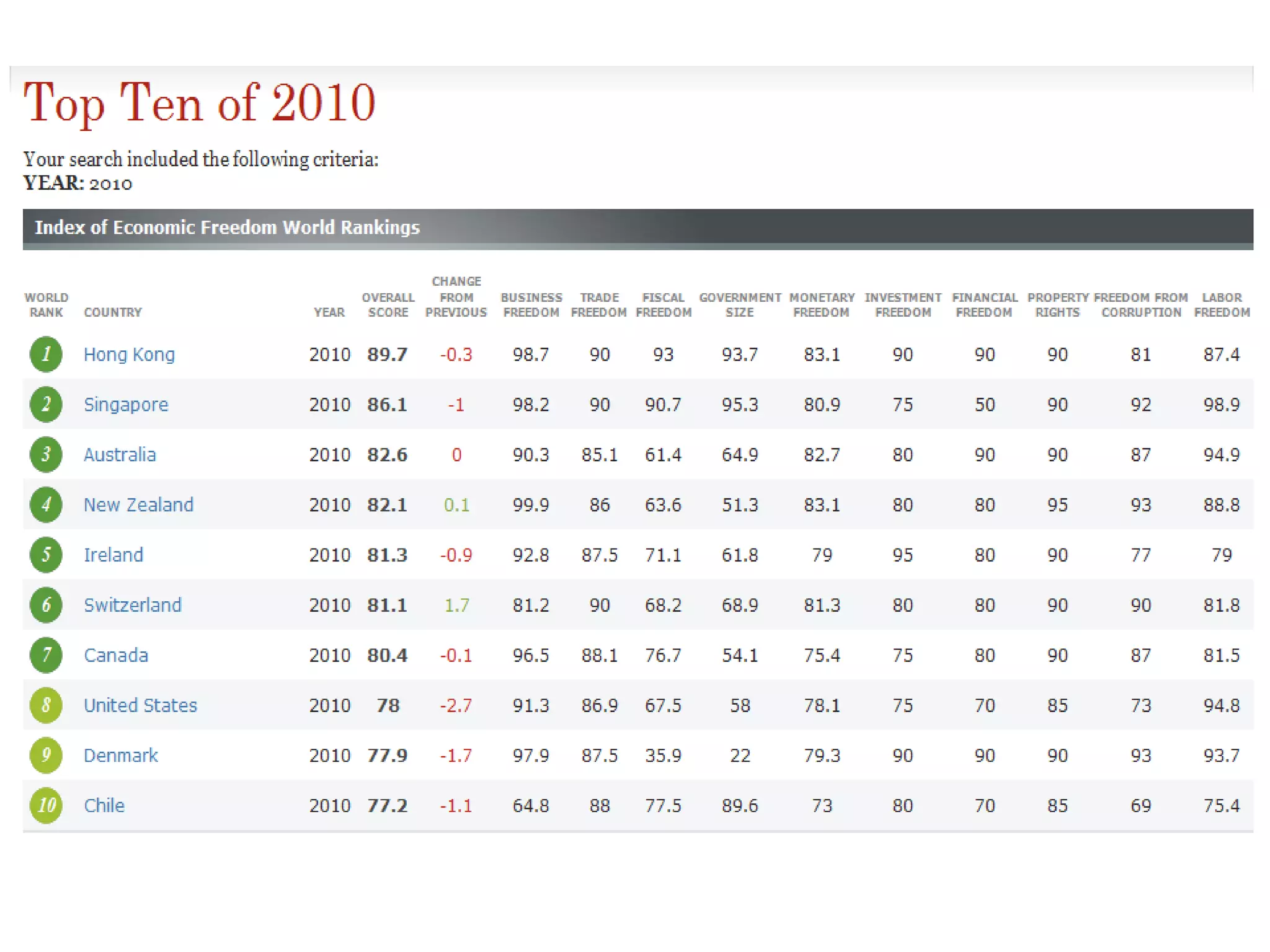Click the rank 1 green badge
Screen dimensions: 1270x952
[46, 355]
